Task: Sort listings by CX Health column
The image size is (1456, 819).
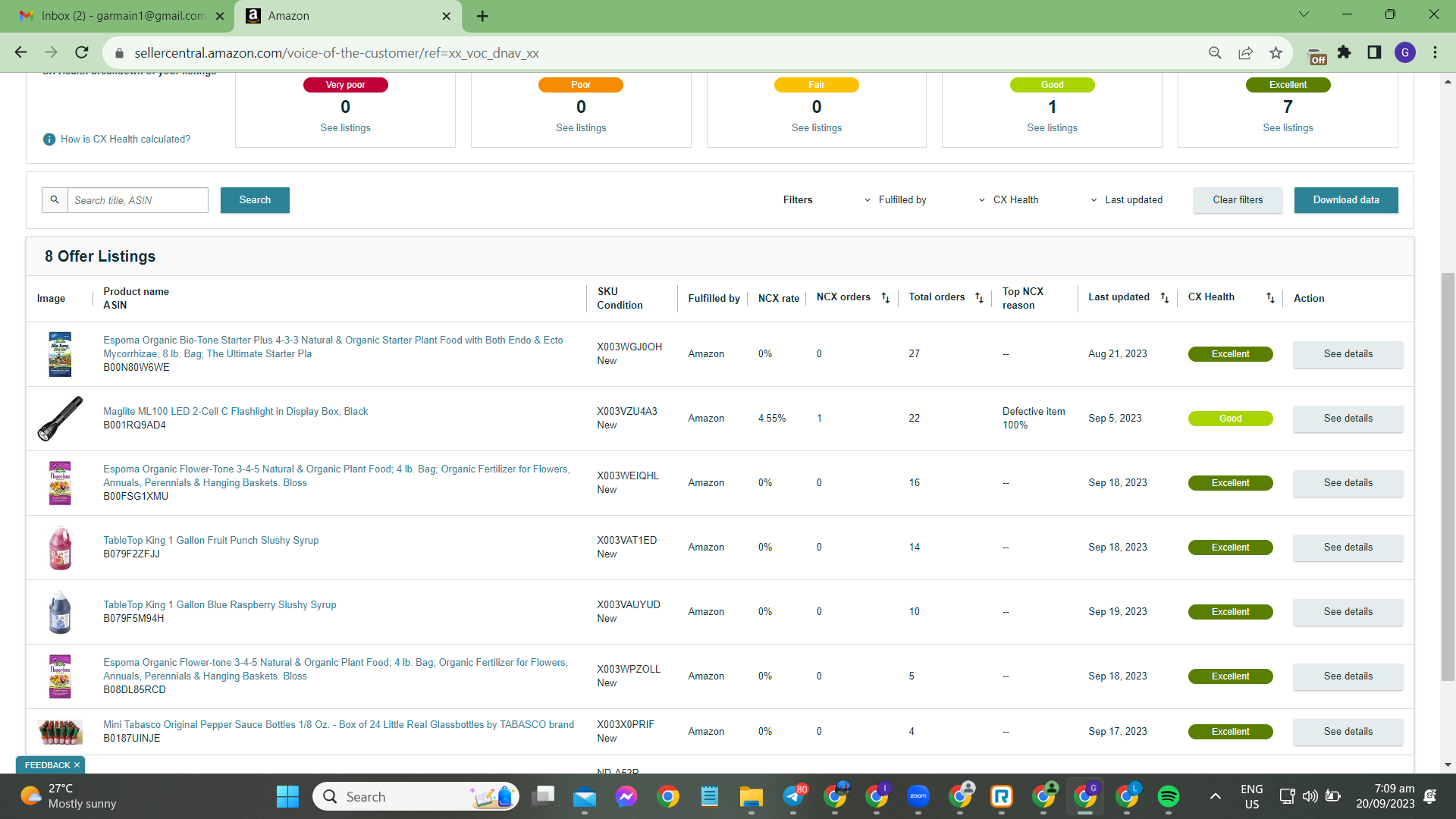Action: (x=1270, y=298)
